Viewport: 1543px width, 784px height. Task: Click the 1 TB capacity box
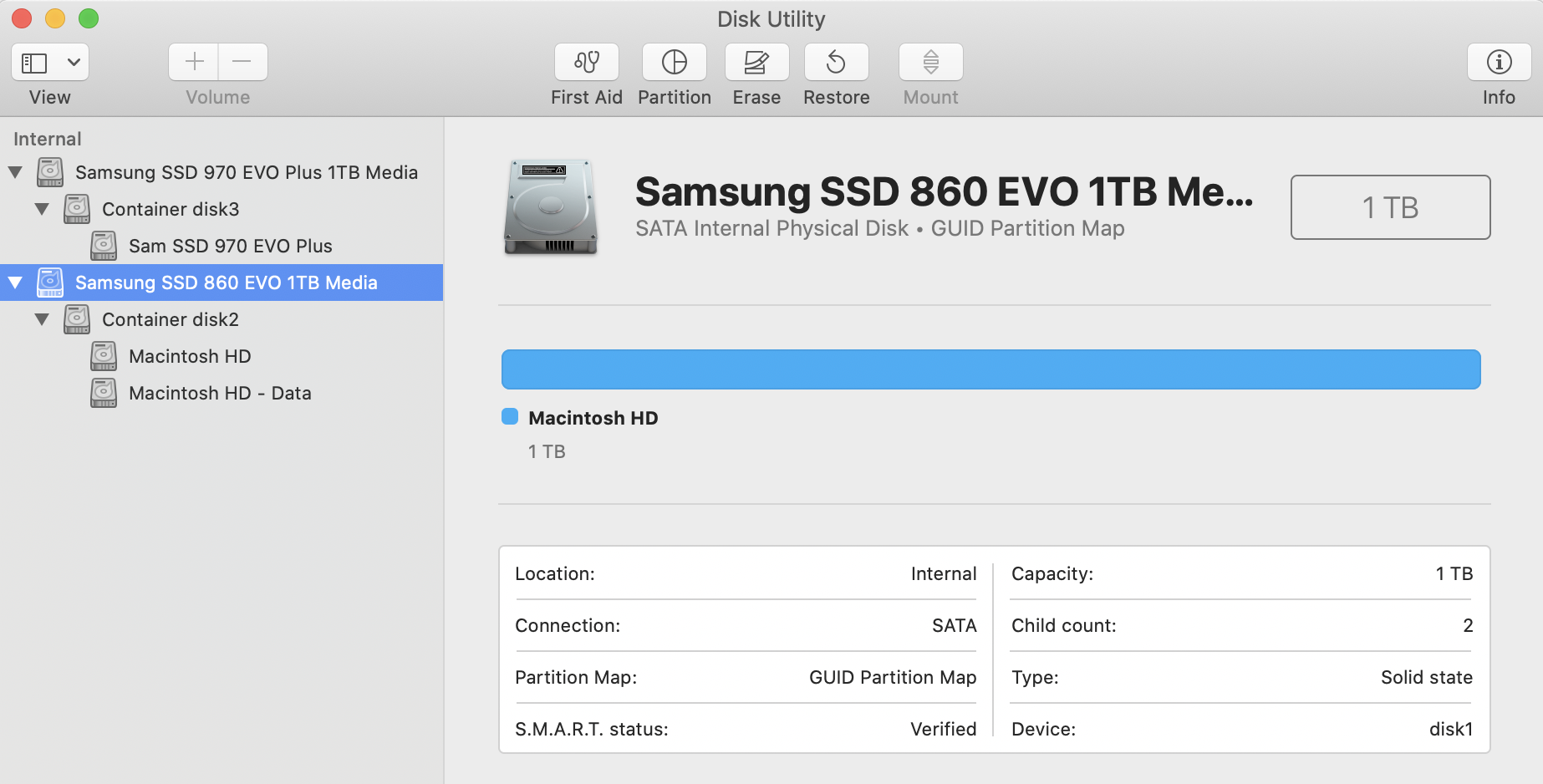(x=1390, y=207)
